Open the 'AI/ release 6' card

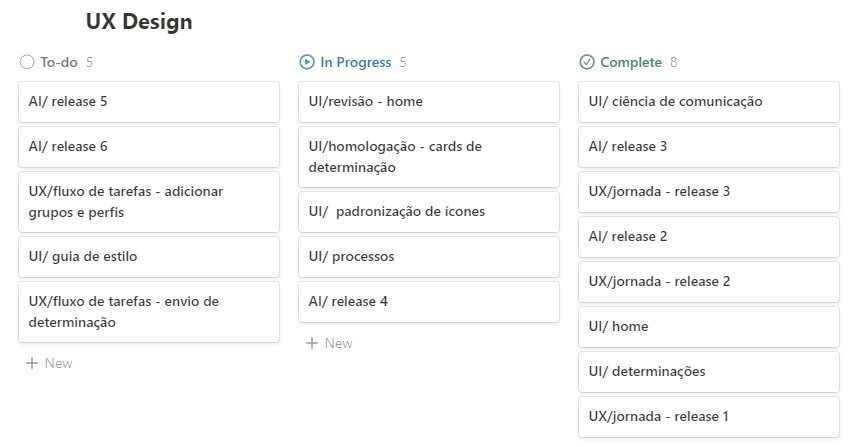[x=148, y=147]
